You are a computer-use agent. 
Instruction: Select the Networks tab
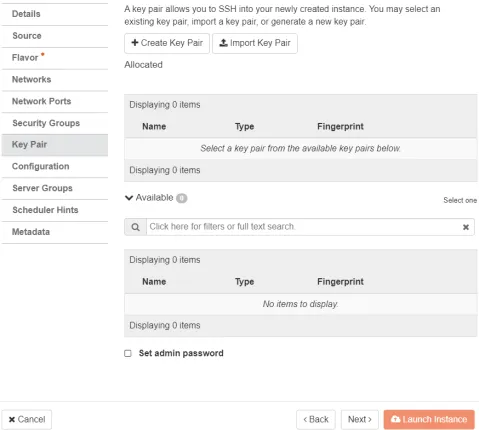(x=55, y=80)
